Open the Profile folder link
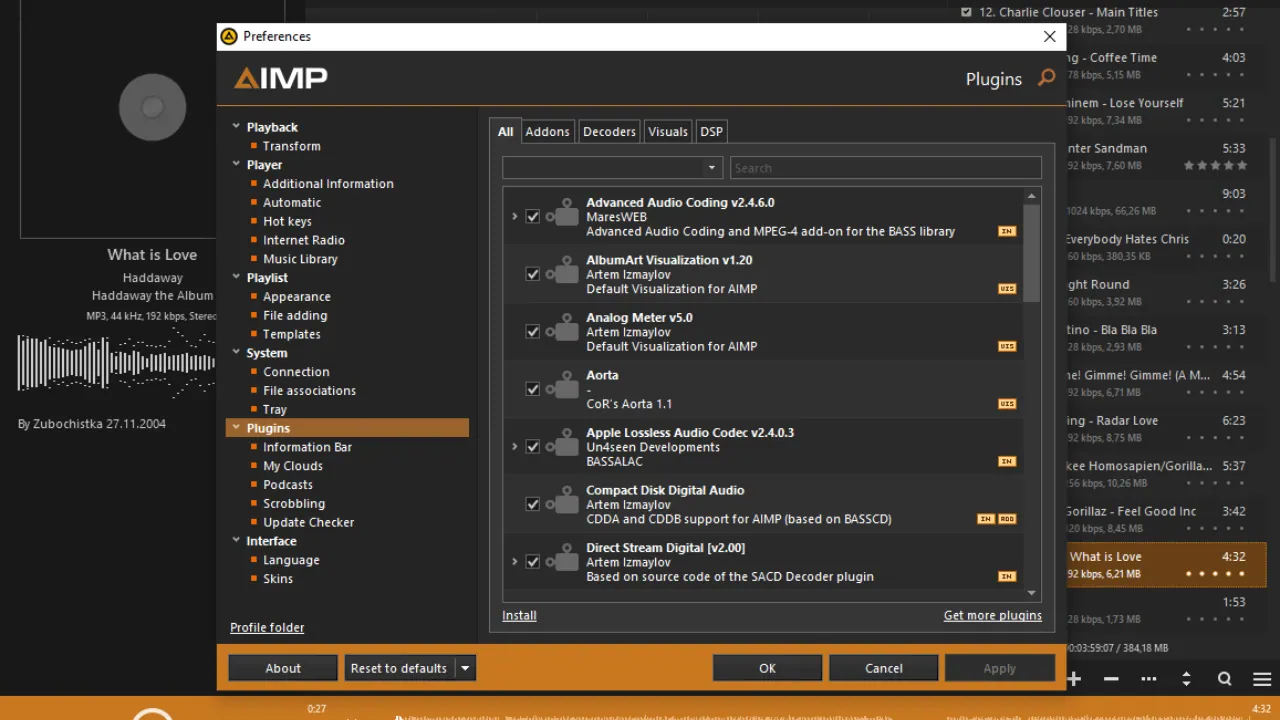The width and height of the screenshot is (1280, 720). coord(267,627)
